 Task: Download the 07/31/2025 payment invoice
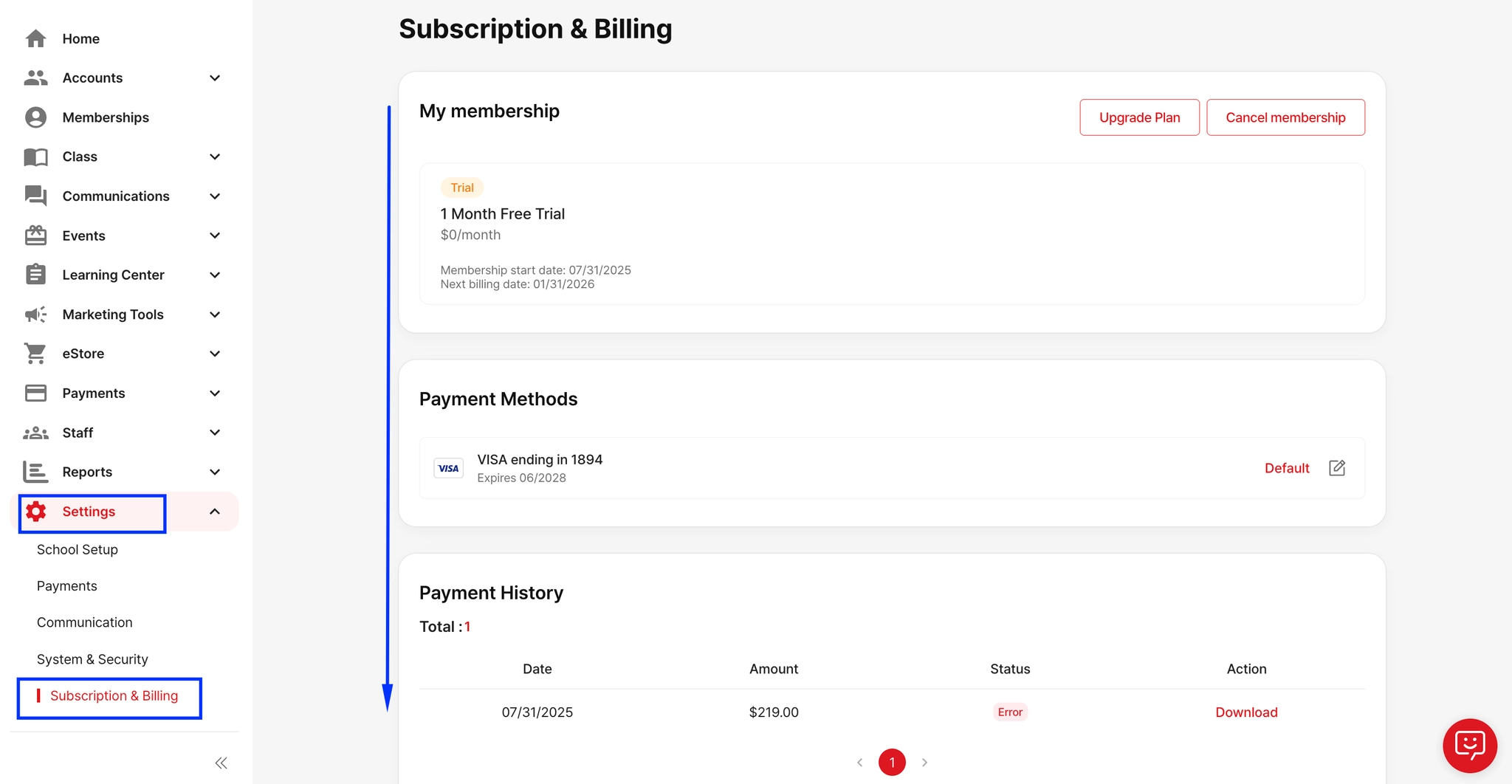click(x=1245, y=712)
